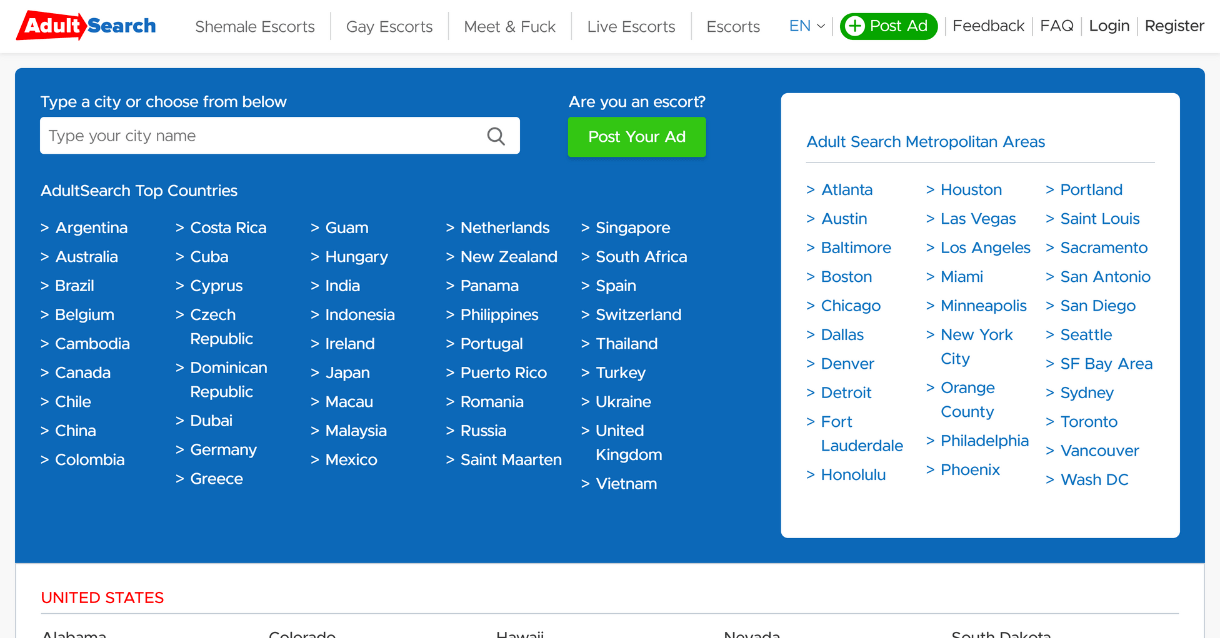Select Argentina from top countries
Screen dimensions: 1220x638
[x=91, y=228]
